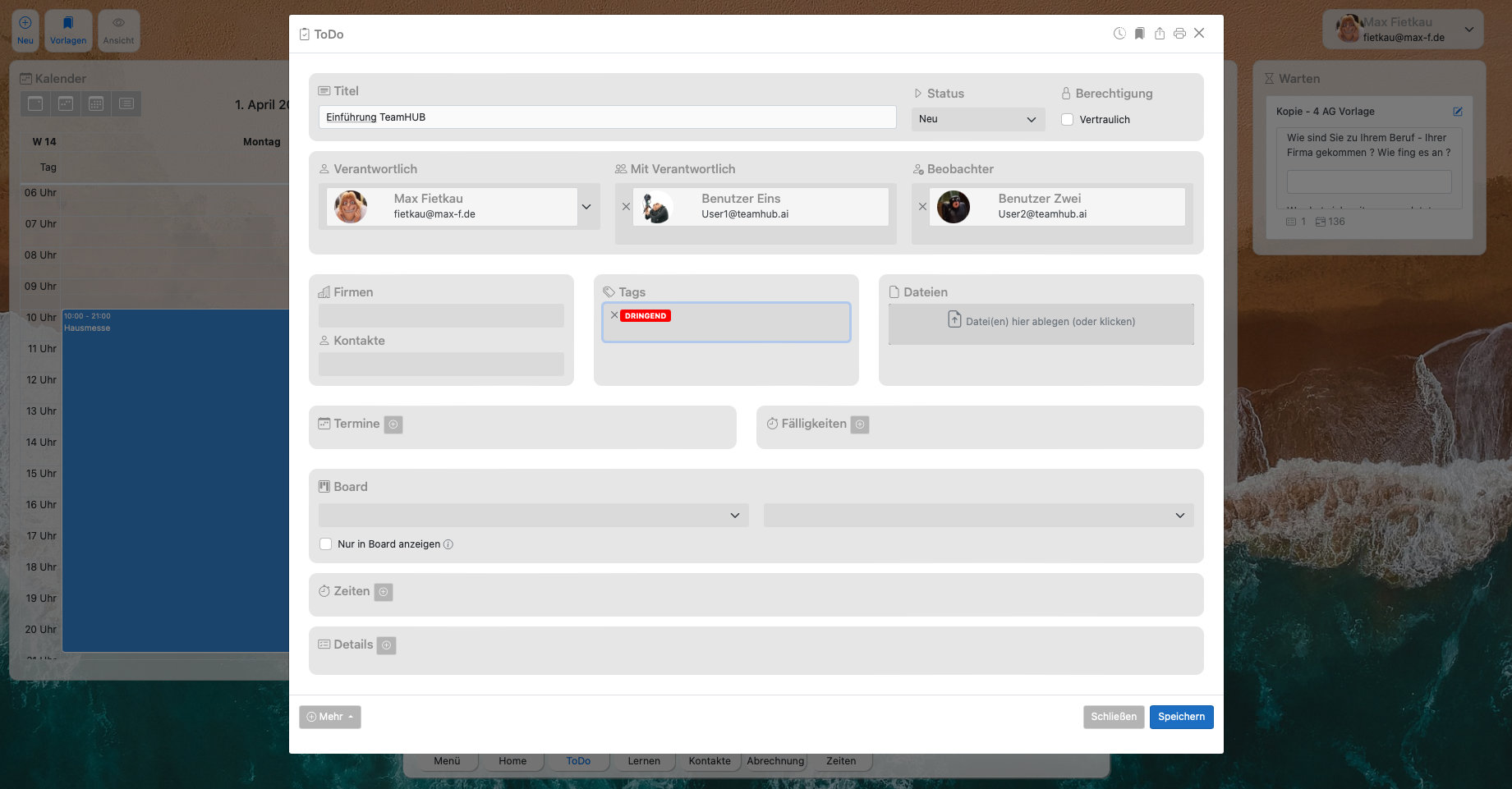Screen dimensions: 1512x789
Task: Toggle Nur in Board anzeigen checkbox
Action: tap(325, 544)
